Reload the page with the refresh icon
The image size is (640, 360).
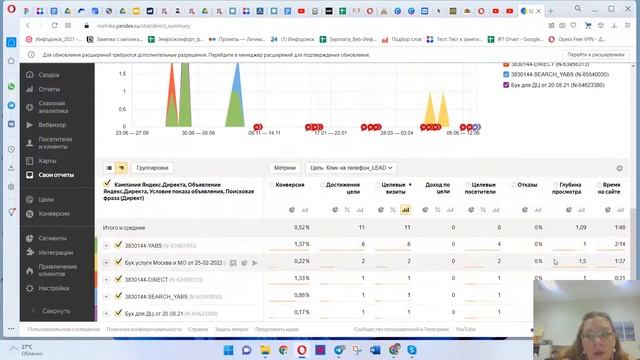(x=54, y=25)
